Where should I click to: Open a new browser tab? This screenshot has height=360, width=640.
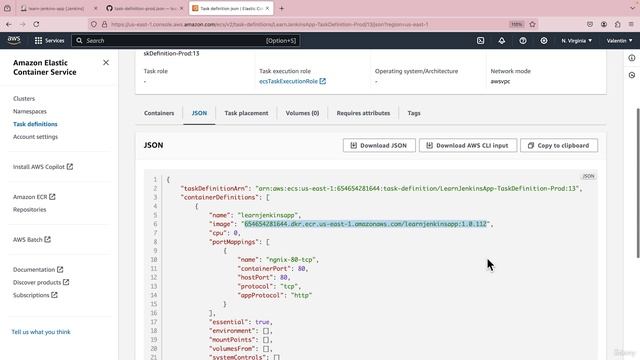tap(281, 8)
